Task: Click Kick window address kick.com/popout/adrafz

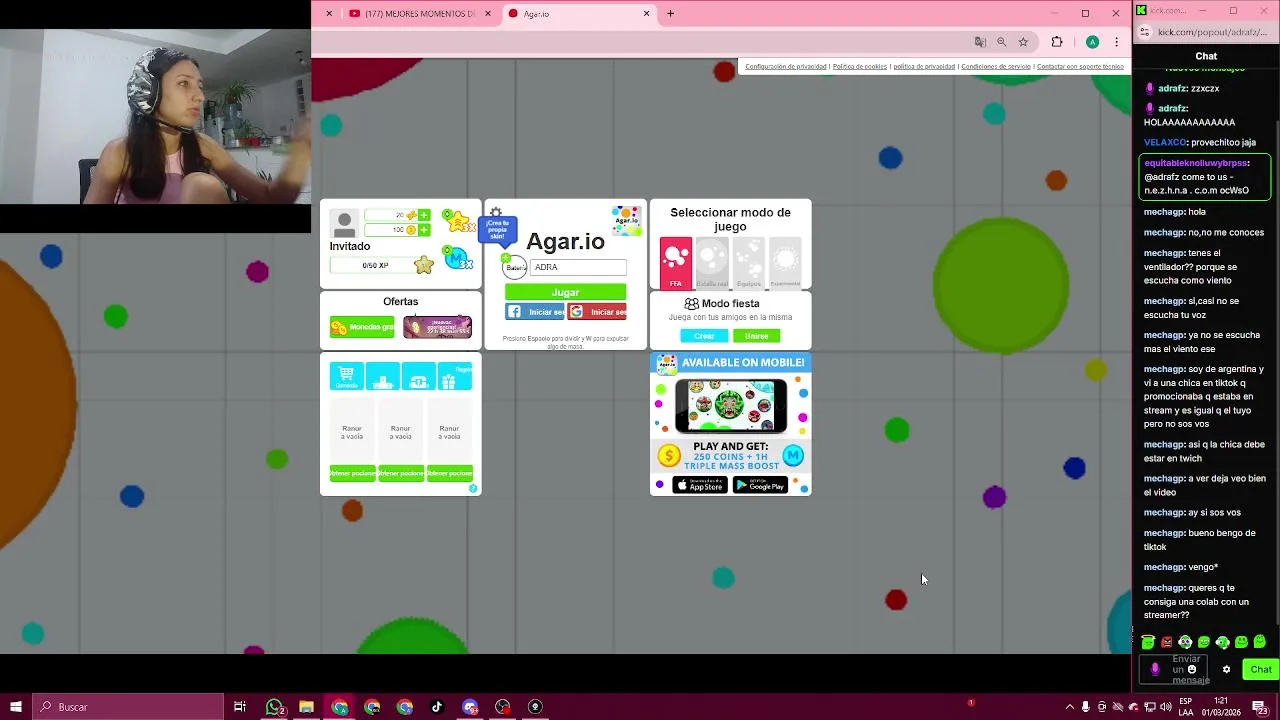Action: 1212,32
